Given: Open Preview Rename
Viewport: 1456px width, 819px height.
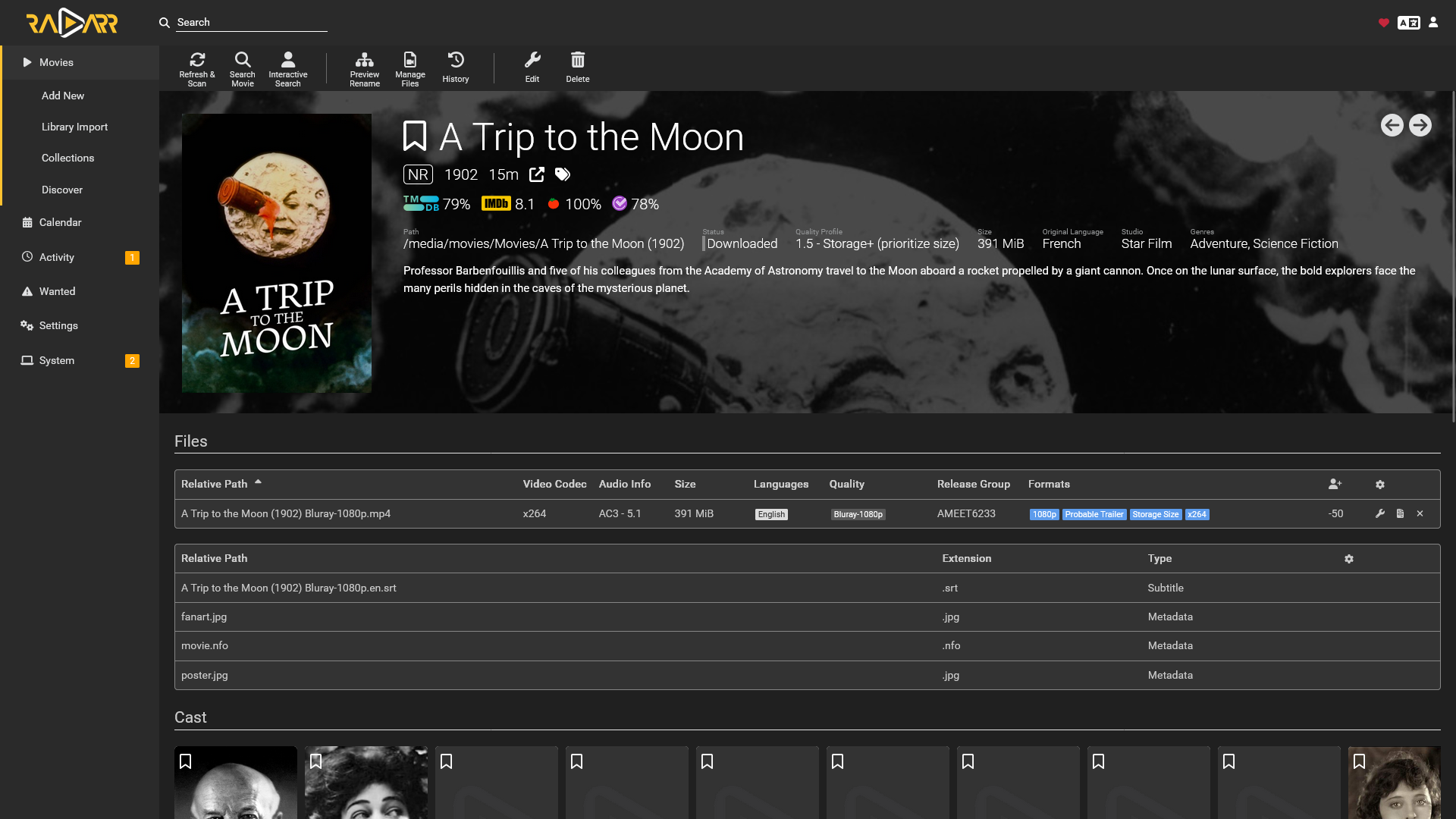Looking at the screenshot, I should click(365, 68).
